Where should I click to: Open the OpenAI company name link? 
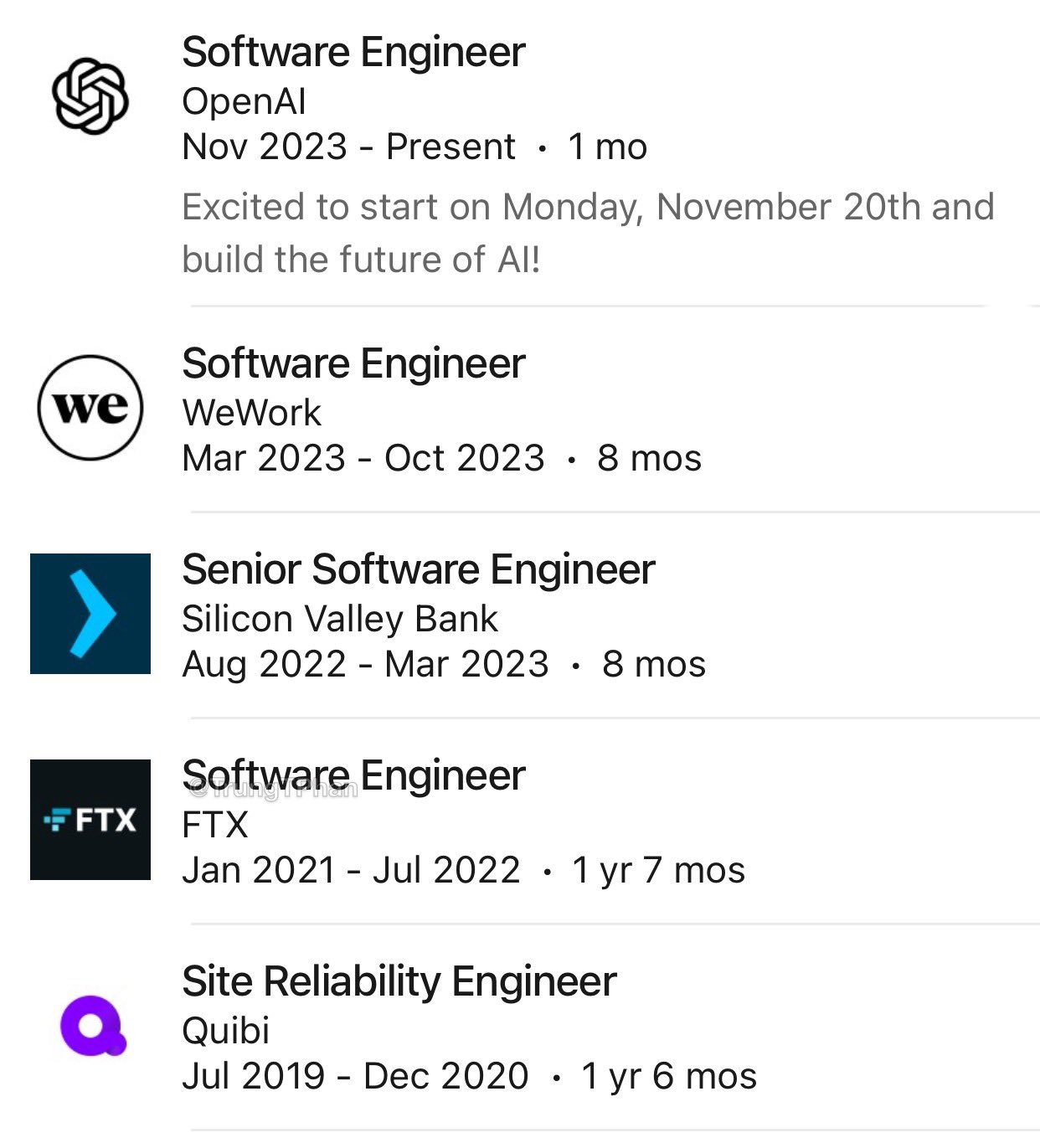point(244,101)
